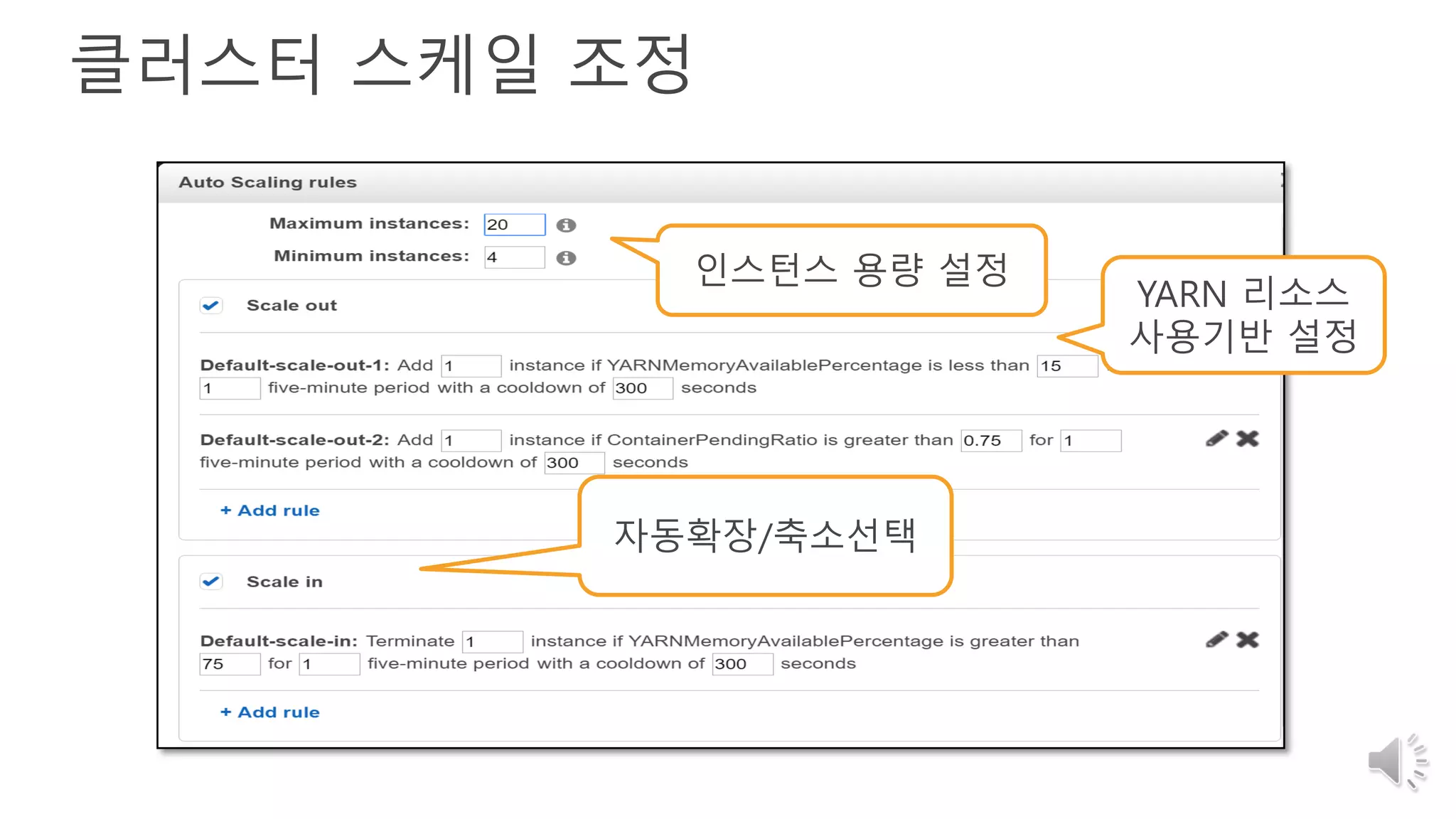Edit the Default-scale-in rule with the pencil icon
This screenshot has height=819, width=1456.
[1217, 640]
